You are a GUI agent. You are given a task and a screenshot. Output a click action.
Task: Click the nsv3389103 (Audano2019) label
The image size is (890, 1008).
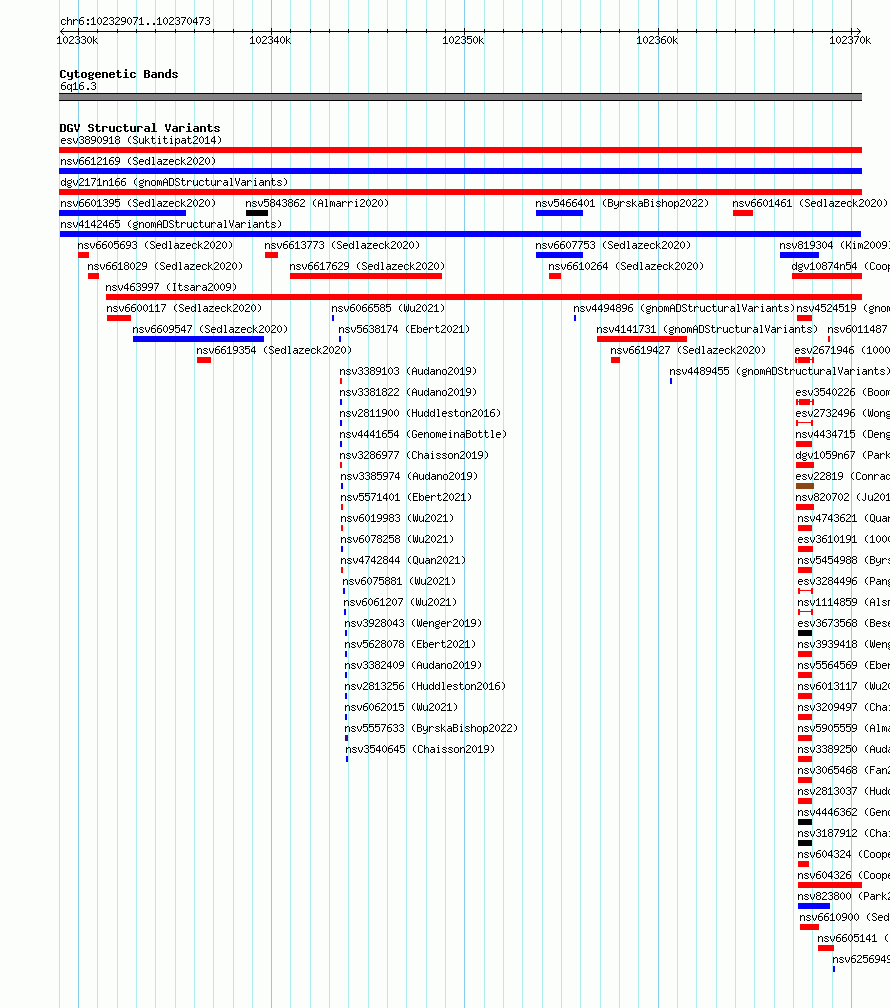tap(408, 372)
